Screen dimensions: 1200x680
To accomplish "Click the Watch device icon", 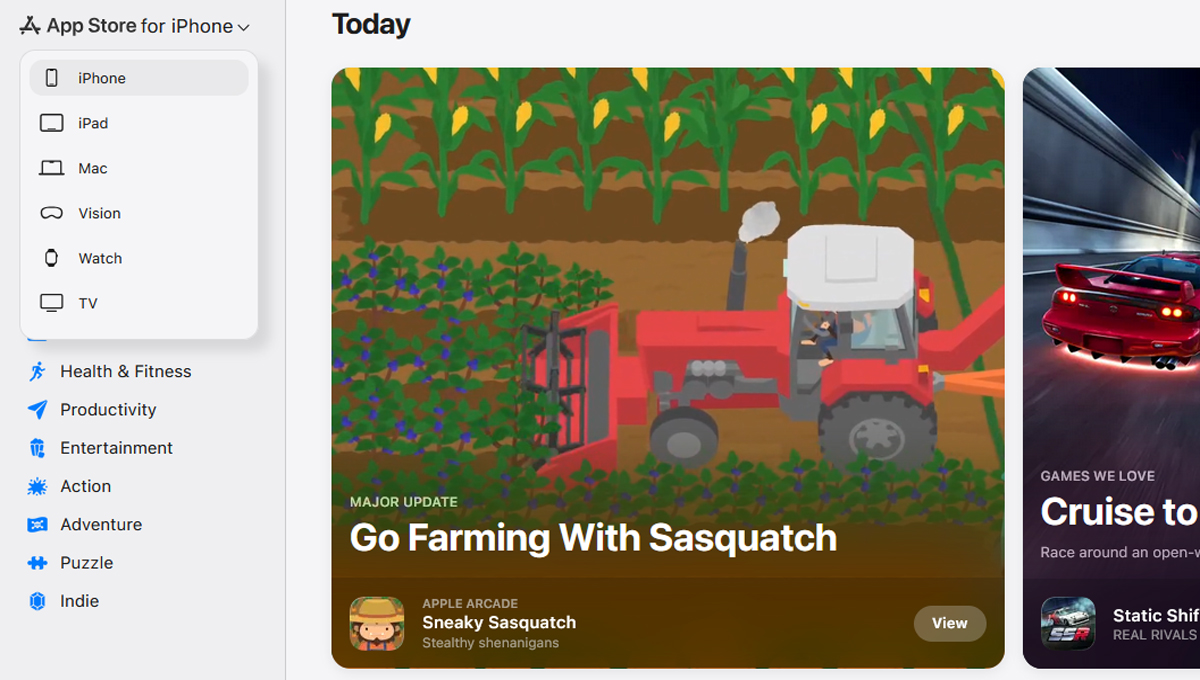I will (51, 258).
